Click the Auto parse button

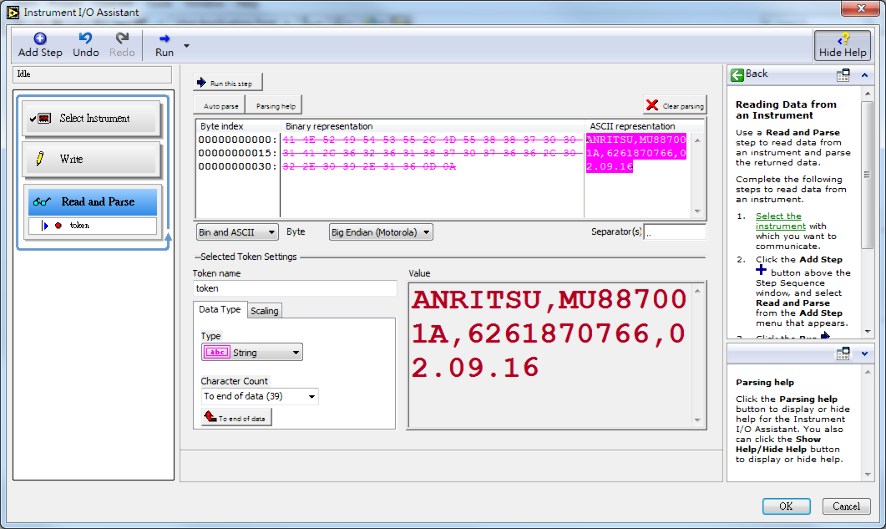[220, 105]
